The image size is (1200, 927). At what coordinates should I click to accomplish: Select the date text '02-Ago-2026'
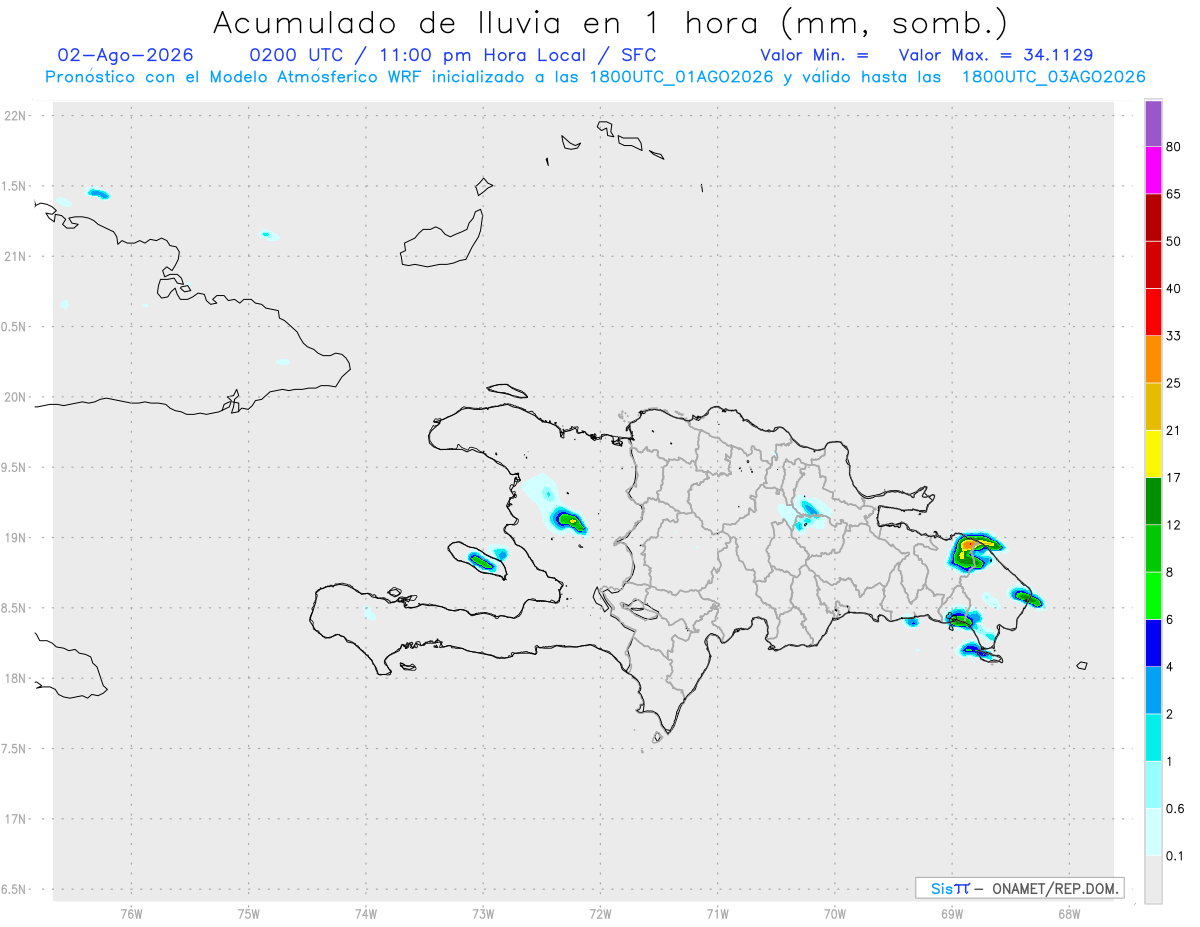126,55
